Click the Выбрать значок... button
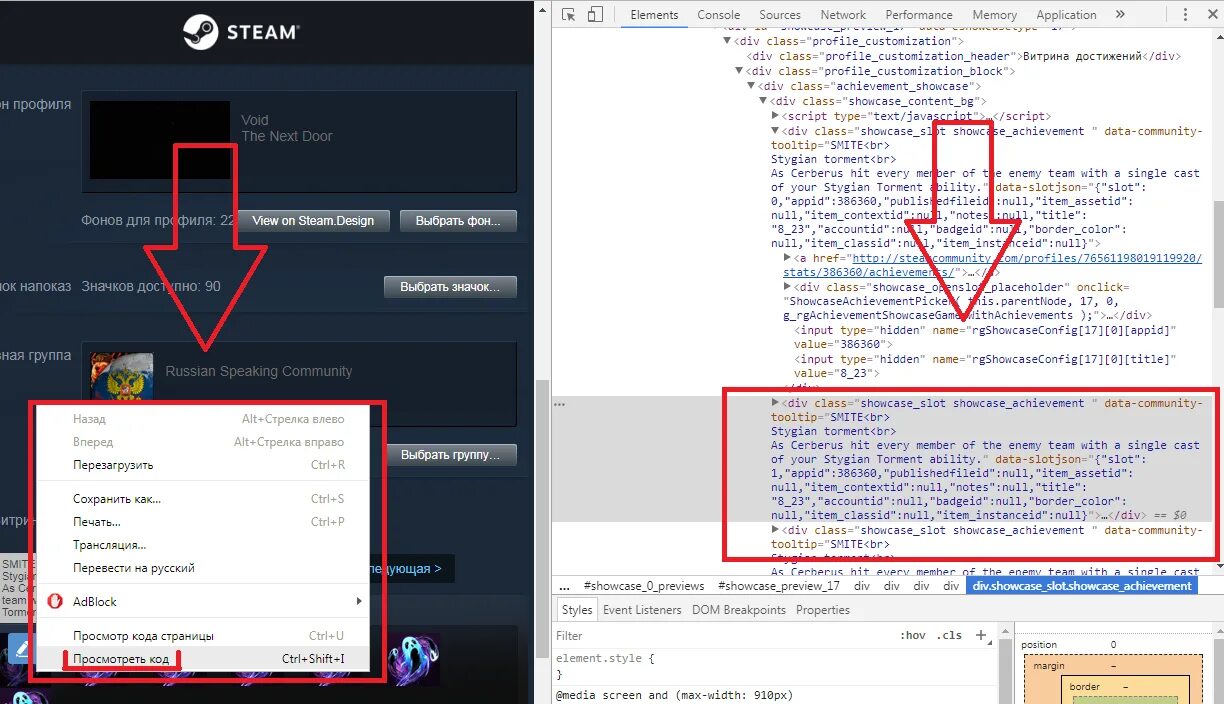Image resolution: width=1224 pixels, height=704 pixels. click(x=450, y=287)
